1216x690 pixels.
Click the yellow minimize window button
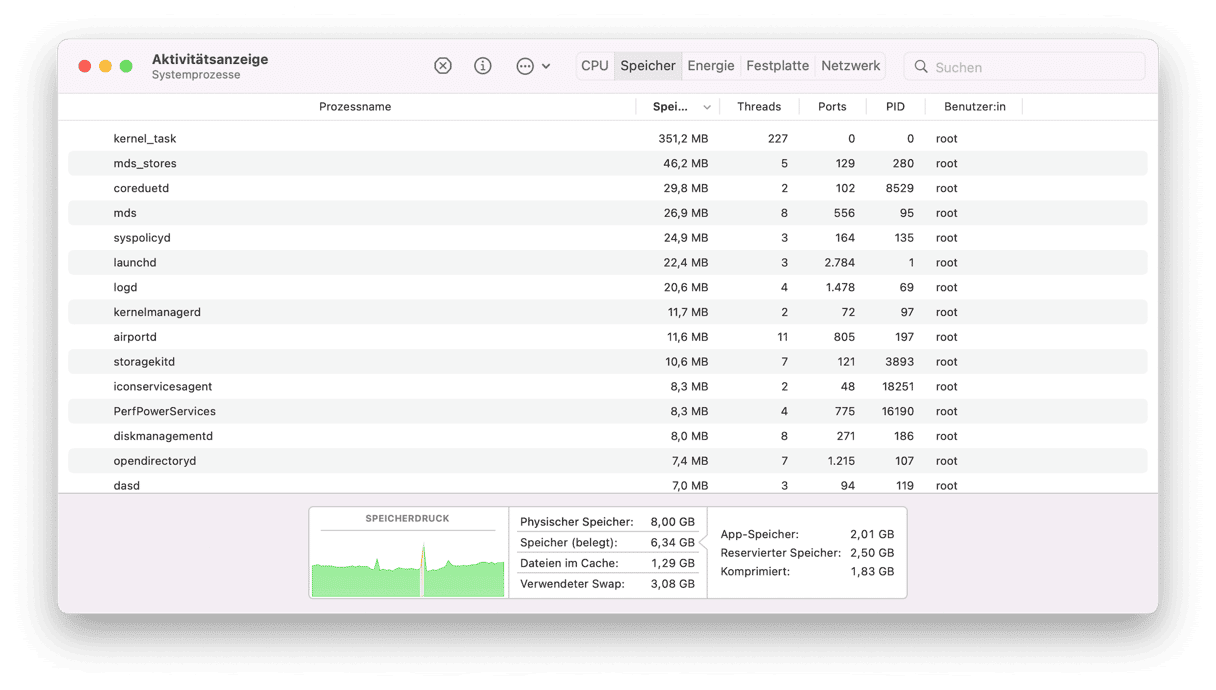point(105,66)
